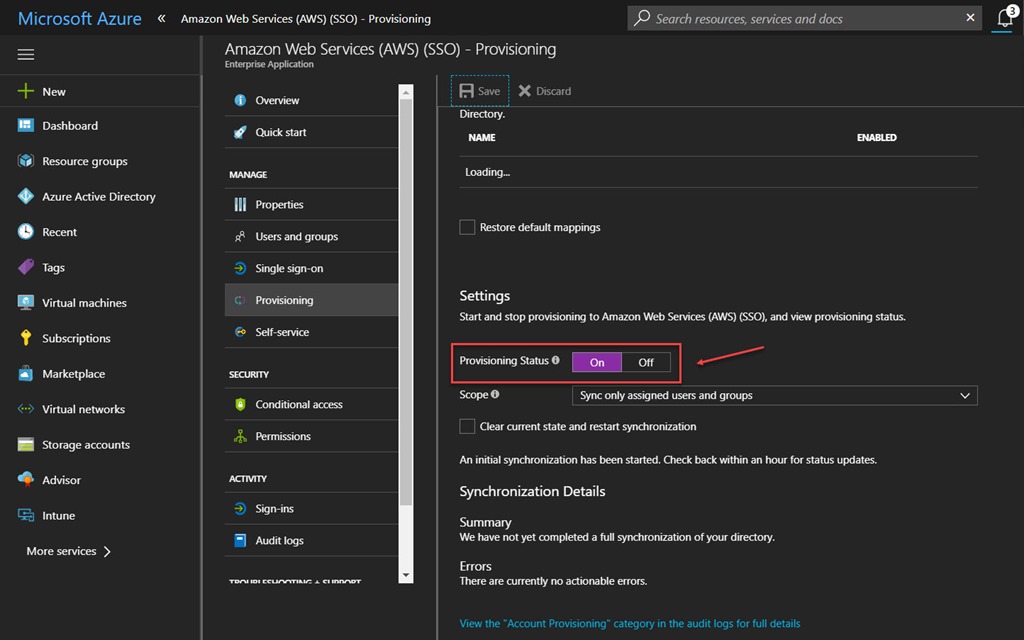The height and width of the screenshot is (640, 1024).
Task: Click the Marketplace bag icon
Action: click(x=25, y=373)
